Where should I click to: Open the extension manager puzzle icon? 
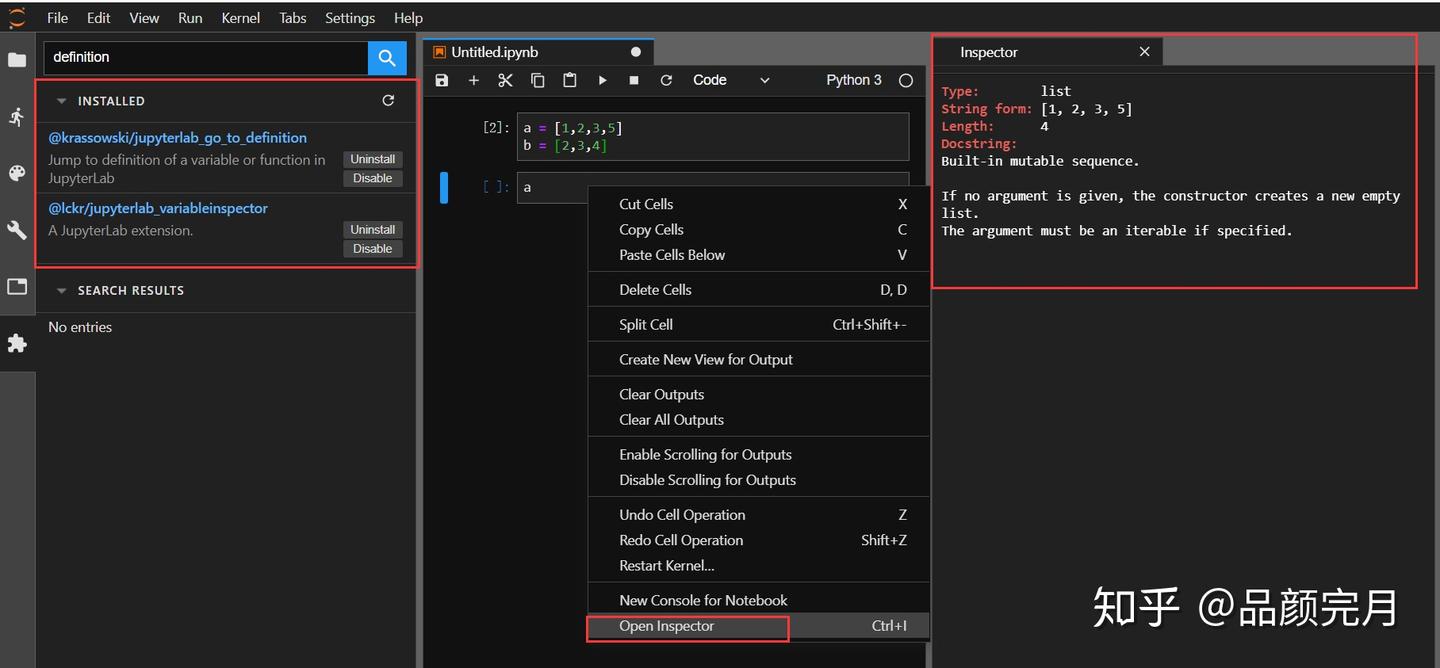point(17,343)
